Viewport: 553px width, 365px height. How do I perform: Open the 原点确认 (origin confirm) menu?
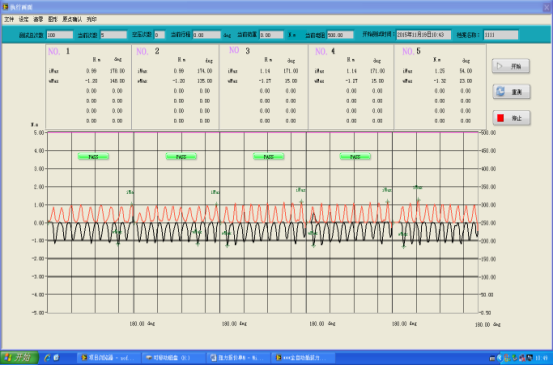pos(72,19)
